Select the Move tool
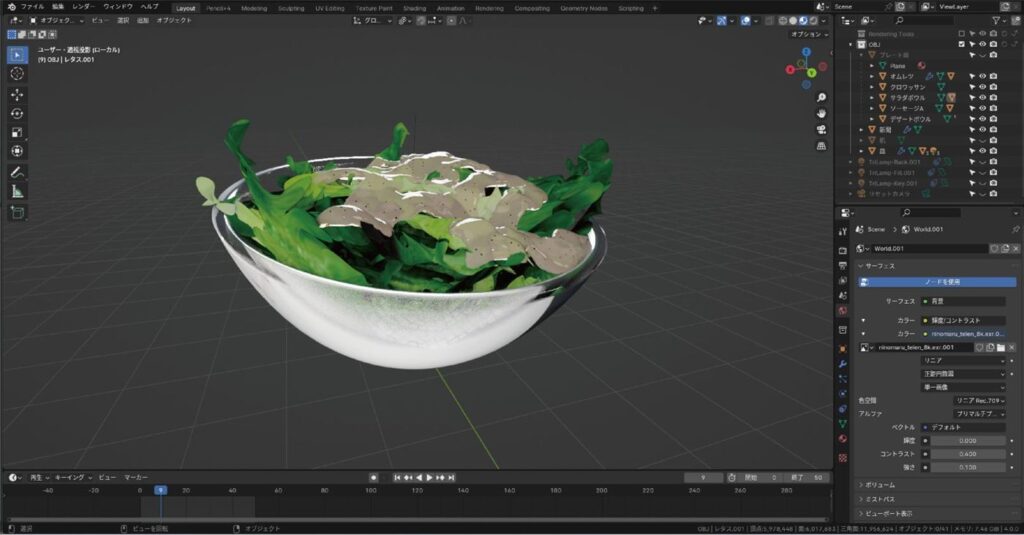The height and width of the screenshot is (535, 1024). pyautogui.click(x=17, y=95)
